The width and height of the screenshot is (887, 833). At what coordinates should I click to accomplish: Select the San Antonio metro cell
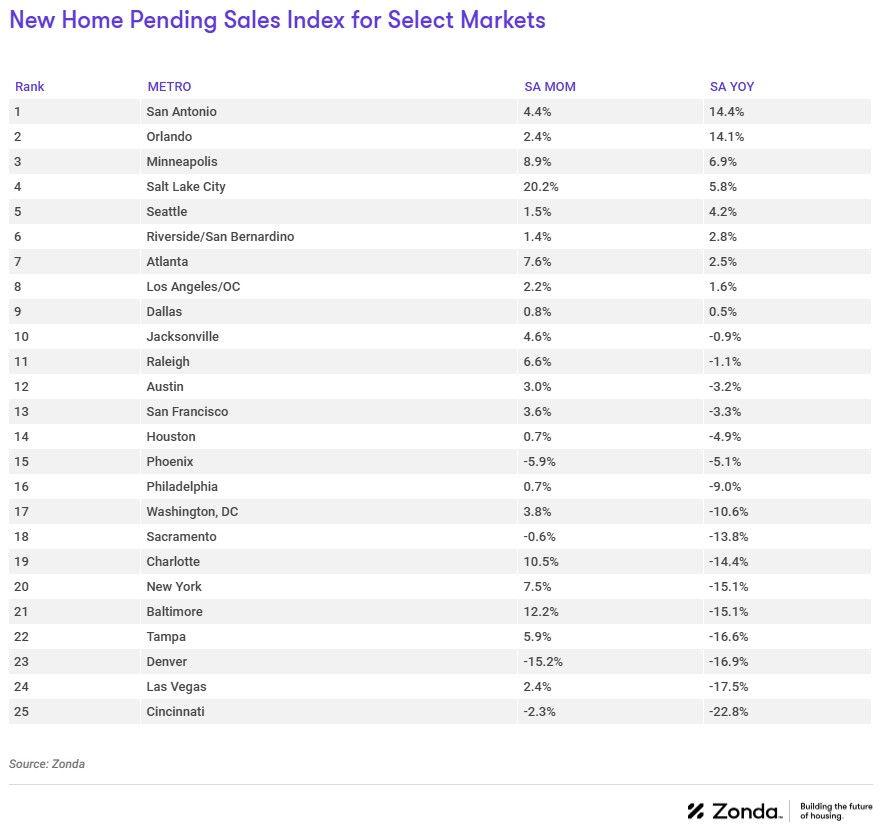182,112
